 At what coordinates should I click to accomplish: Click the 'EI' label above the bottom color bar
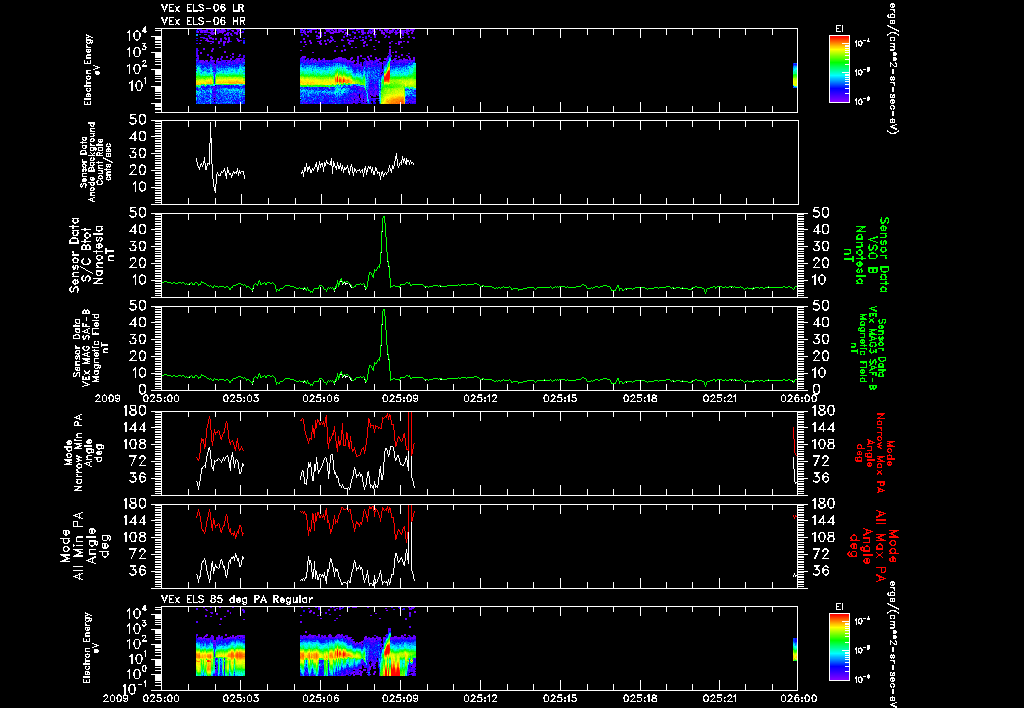(x=839, y=607)
